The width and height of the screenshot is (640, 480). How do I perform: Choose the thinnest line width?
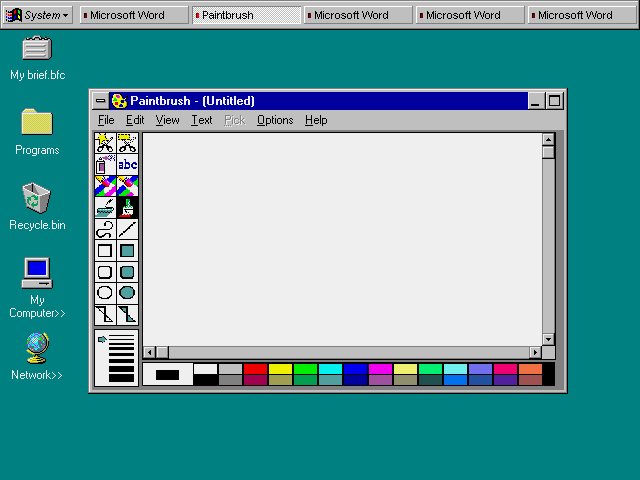[121, 337]
